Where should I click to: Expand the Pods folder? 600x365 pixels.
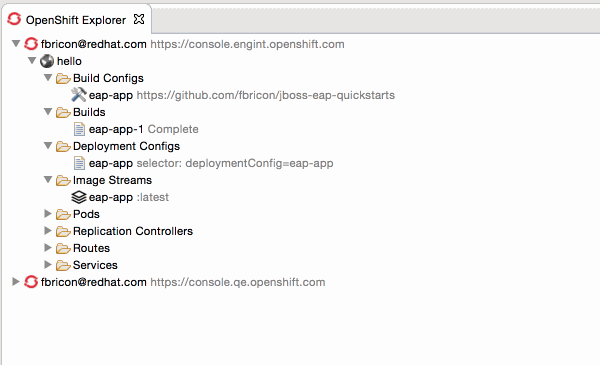click(x=48, y=213)
